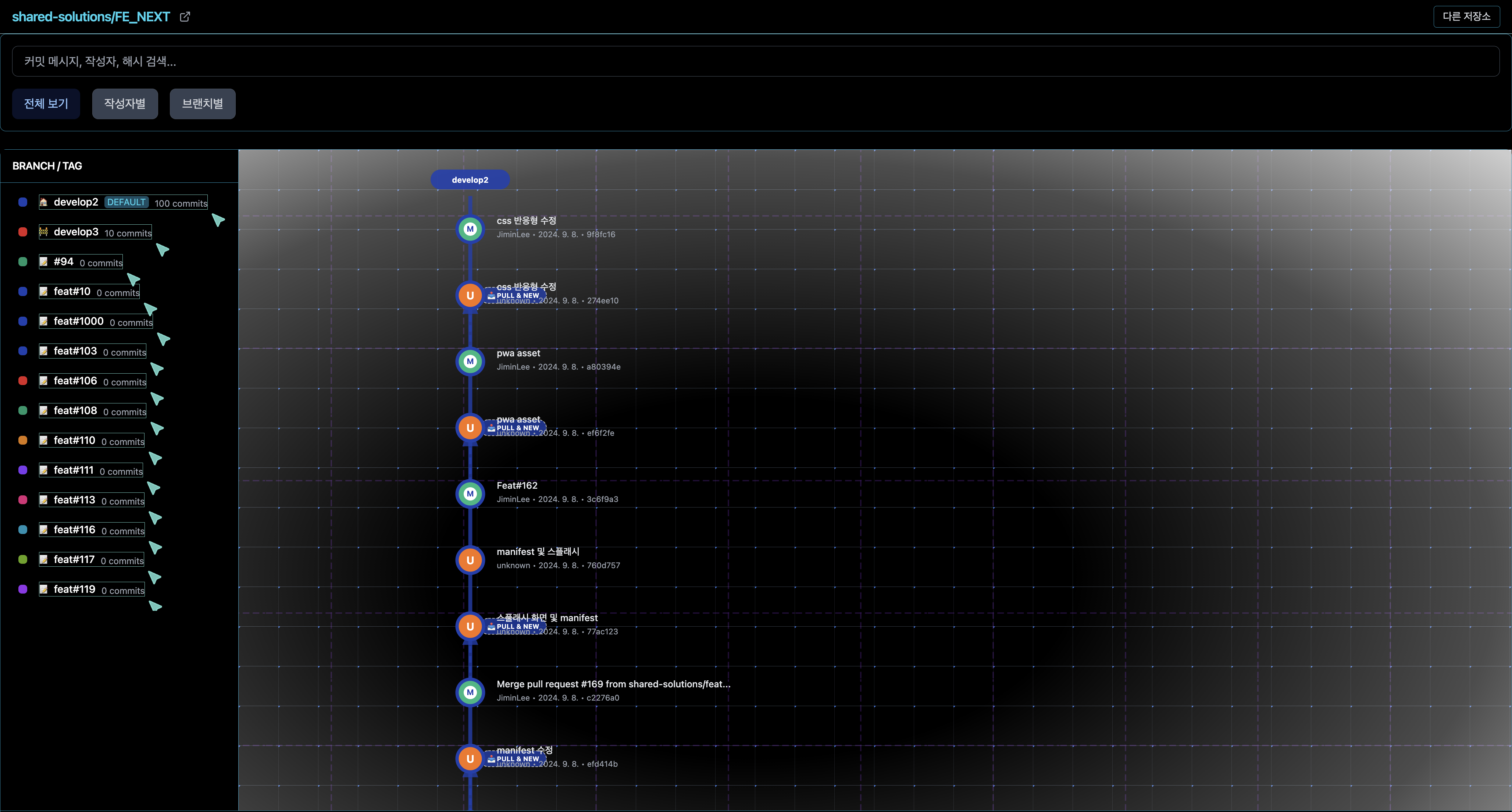Open manifest 및 스플래시 commit title
The image size is (1512, 812).
pos(538,551)
